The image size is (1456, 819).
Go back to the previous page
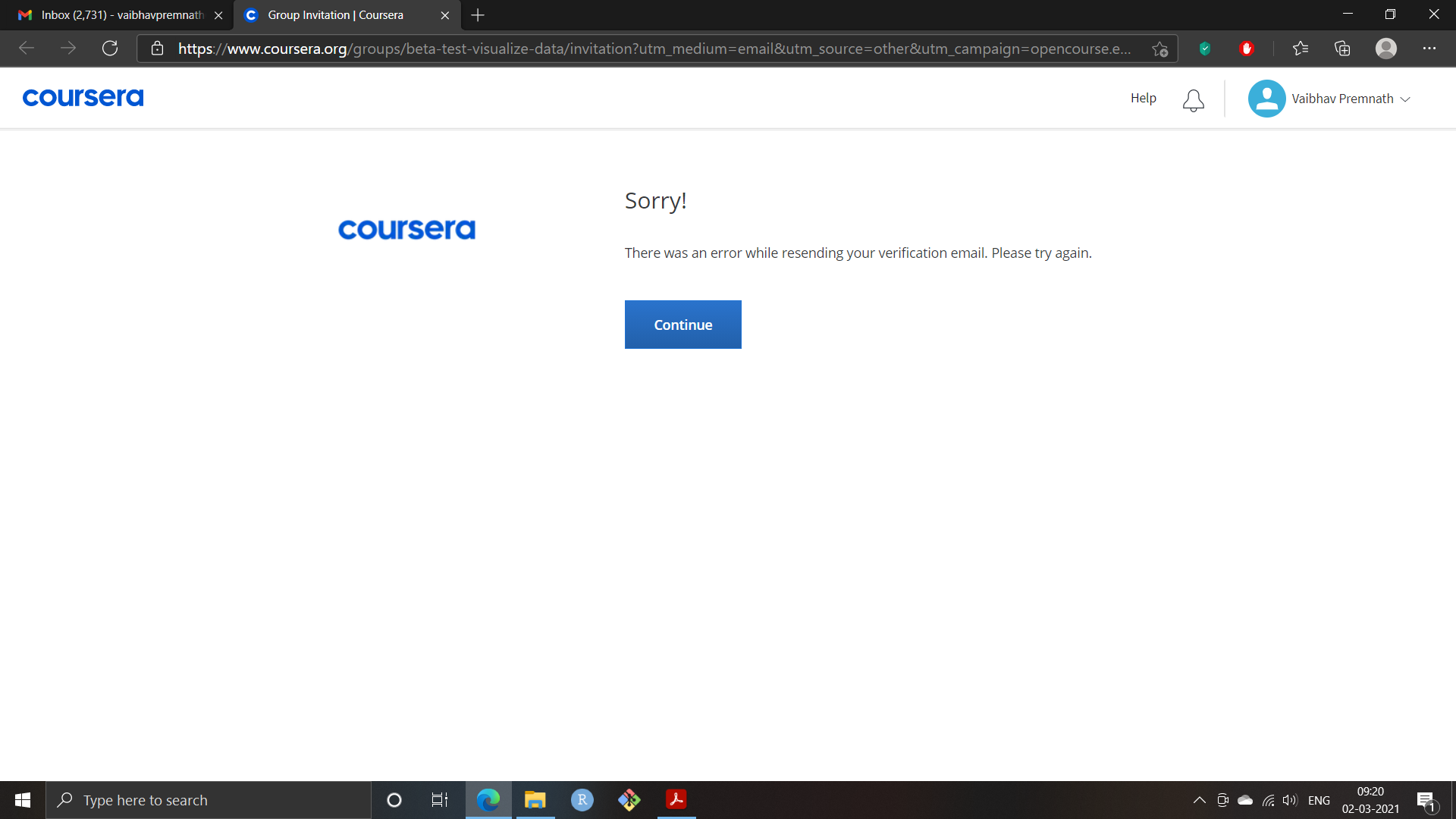[x=27, y=49]
